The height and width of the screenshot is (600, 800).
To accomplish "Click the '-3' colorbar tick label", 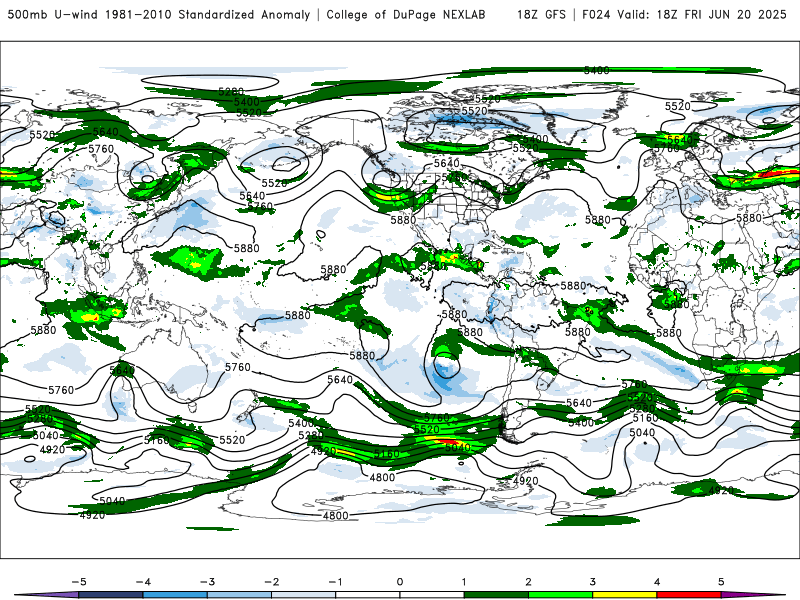I will [207, 582].
